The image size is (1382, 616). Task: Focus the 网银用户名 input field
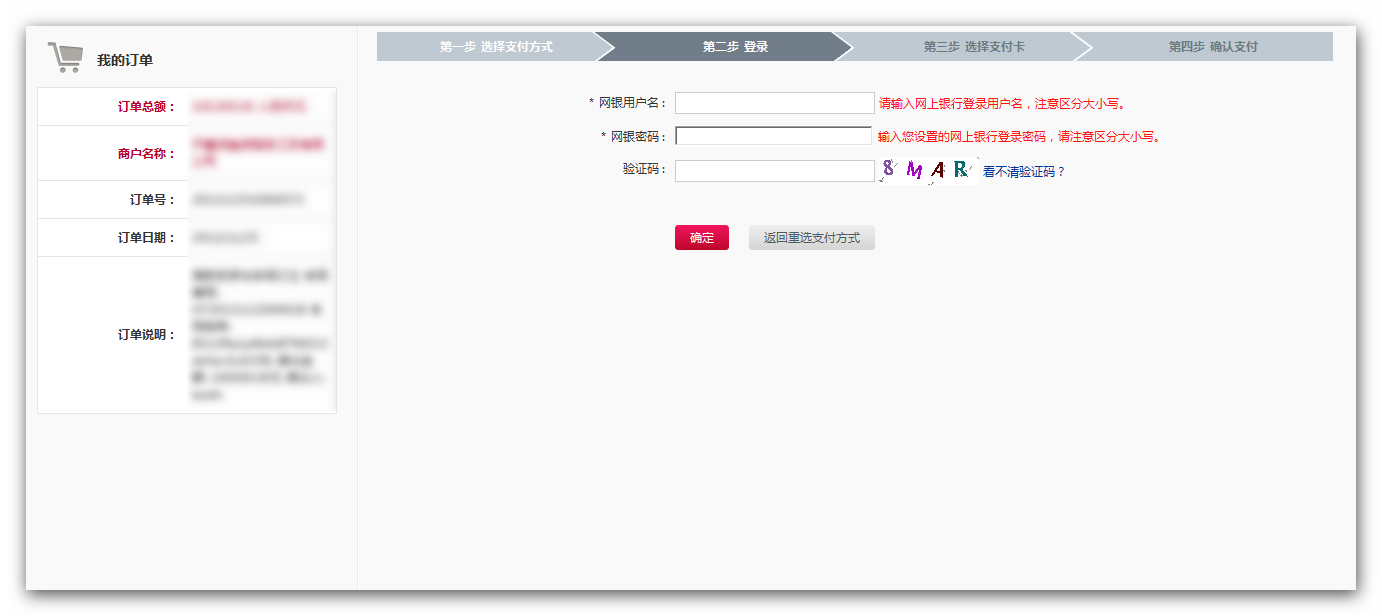774,103
